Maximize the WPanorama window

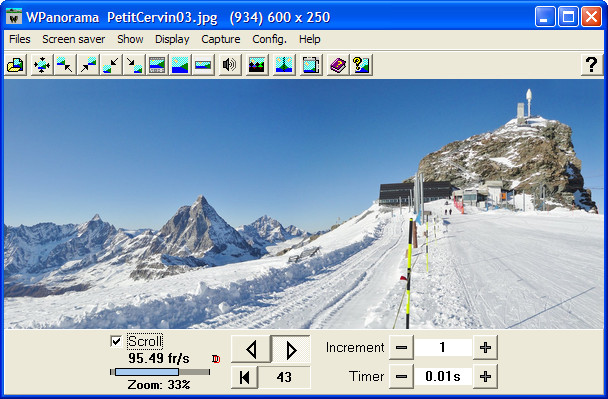pos(568,17)
